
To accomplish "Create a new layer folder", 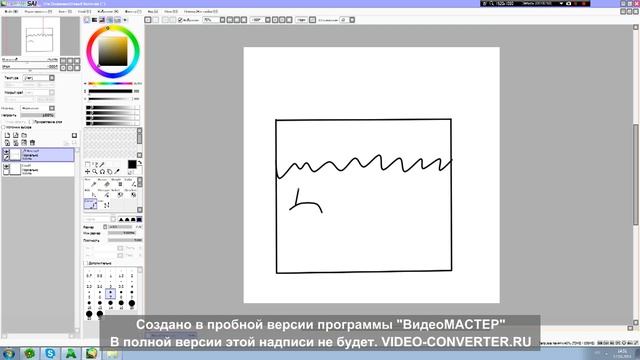I will click(24, 135).
